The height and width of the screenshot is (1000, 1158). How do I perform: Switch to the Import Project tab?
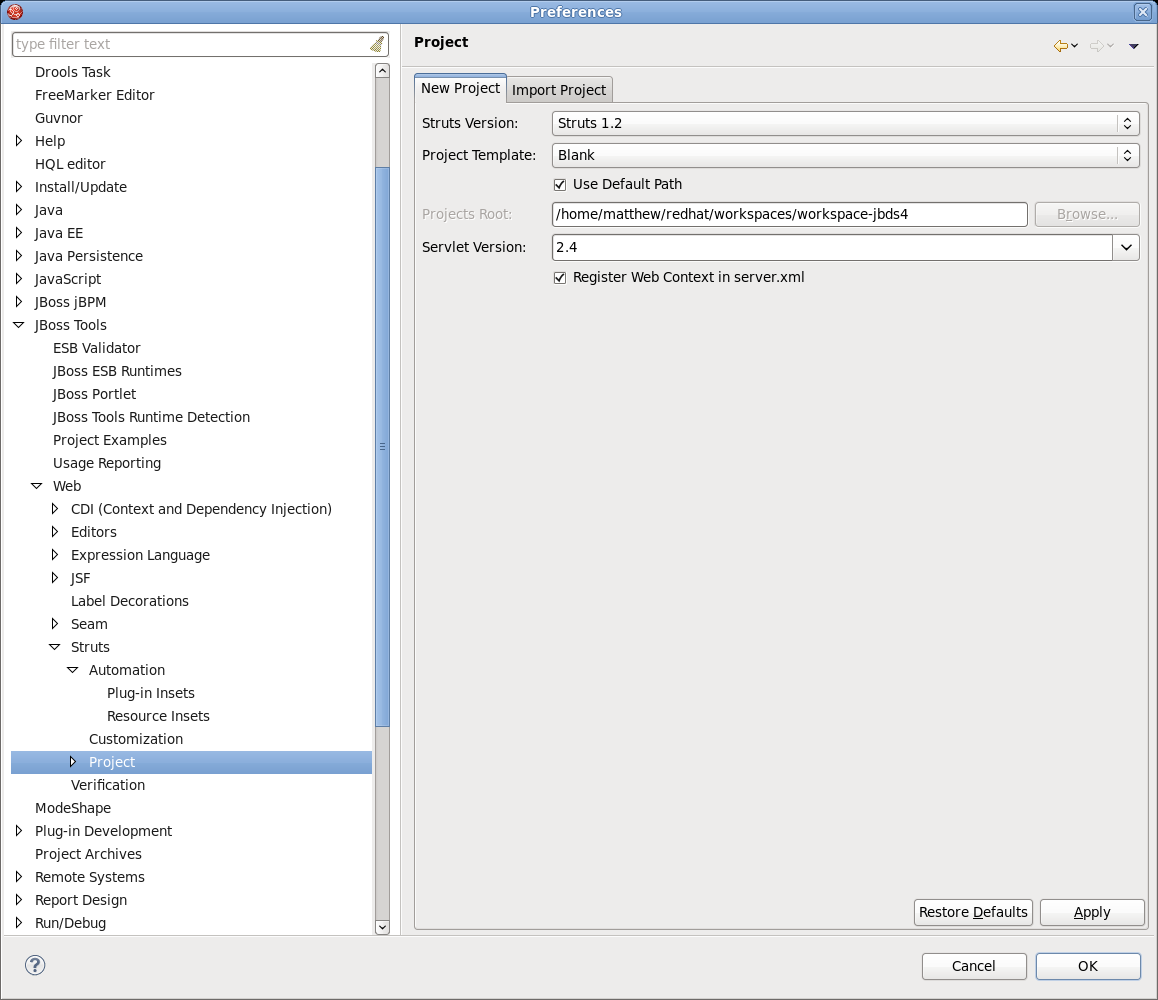point(559,90)
